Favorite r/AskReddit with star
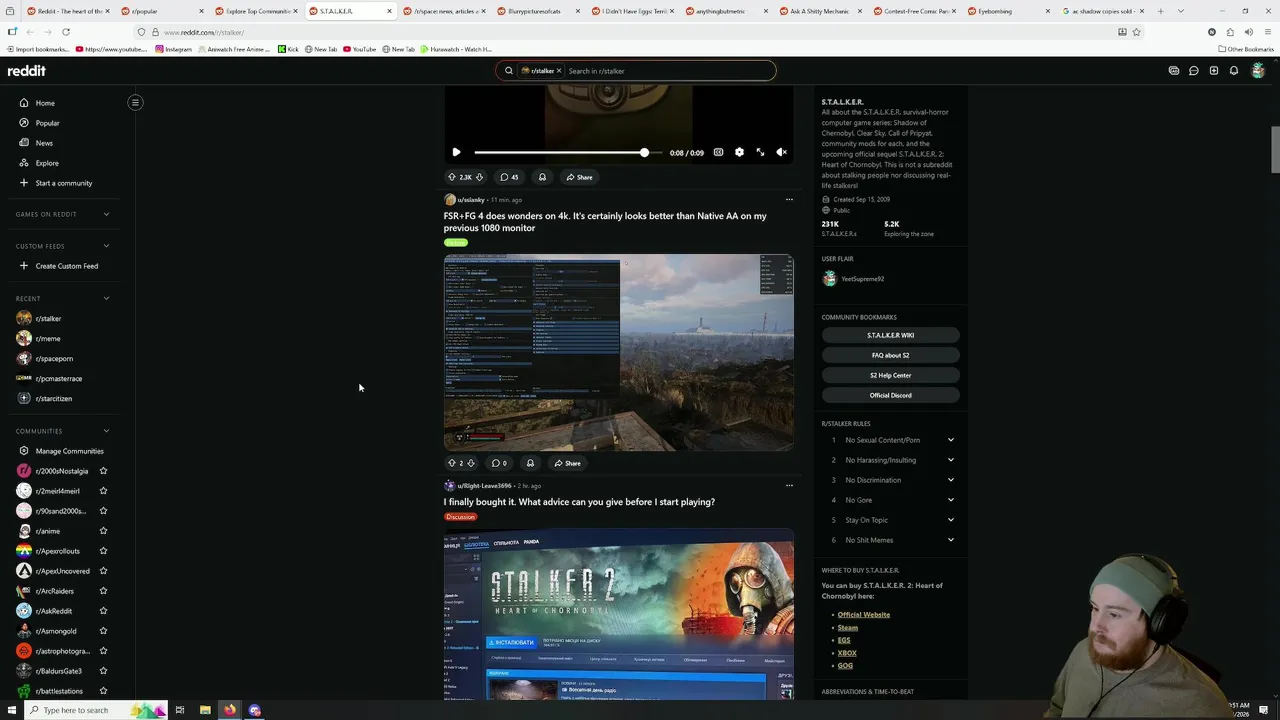Screen dimensions: 1280x720 point(103,611)
